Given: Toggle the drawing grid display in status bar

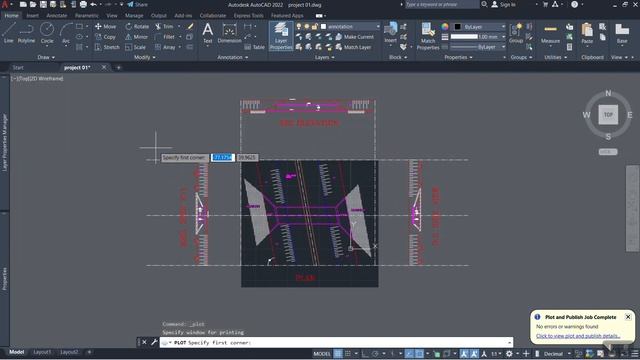Looking at the screenshot, I should (338, 354).
